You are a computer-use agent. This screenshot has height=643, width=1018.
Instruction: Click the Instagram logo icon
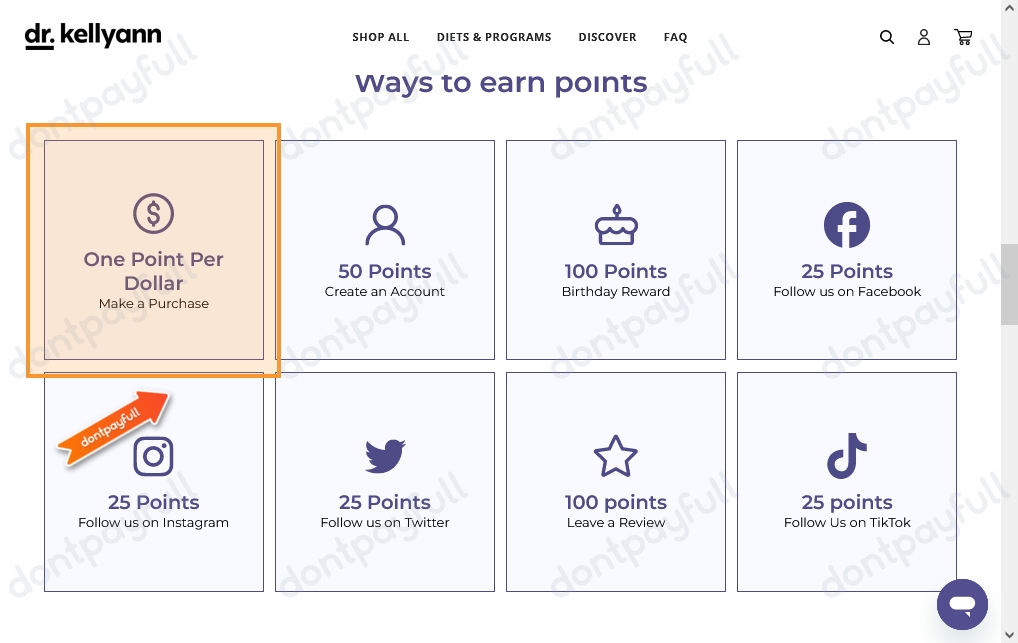[153, 457]
